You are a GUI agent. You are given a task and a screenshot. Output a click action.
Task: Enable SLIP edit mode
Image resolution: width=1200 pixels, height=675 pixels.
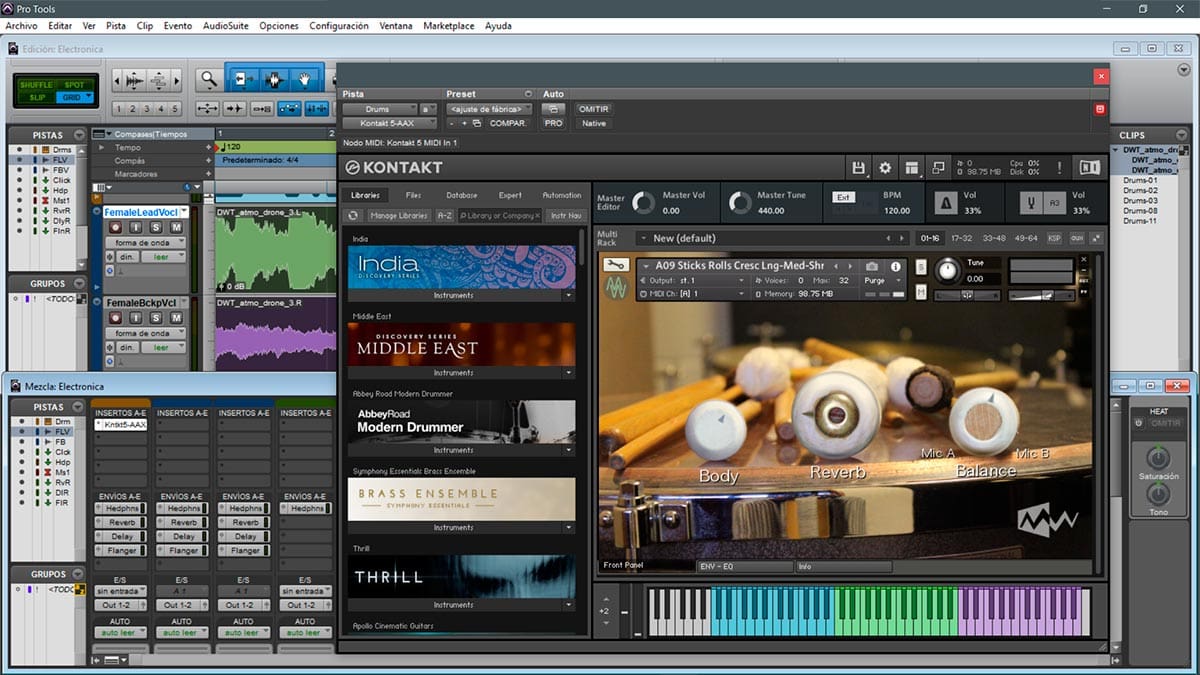(36, 97)
